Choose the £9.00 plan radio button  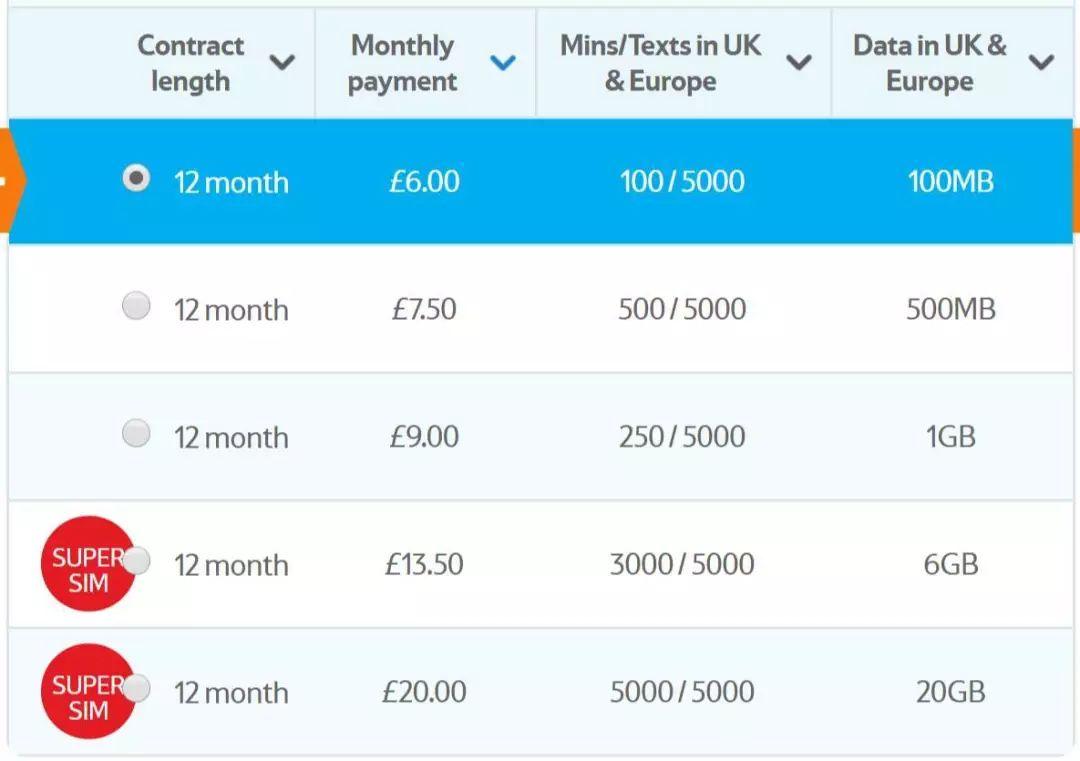coord(136,434)
